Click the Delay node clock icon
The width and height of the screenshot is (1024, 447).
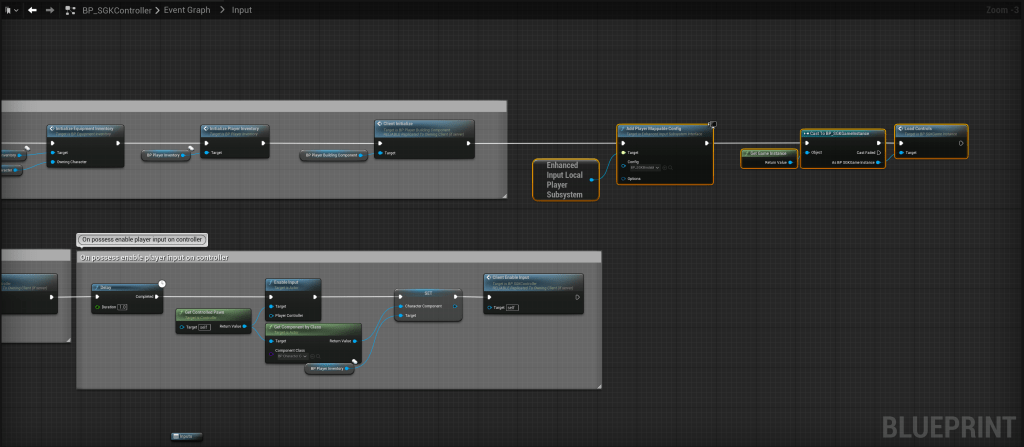coord(162,284)
